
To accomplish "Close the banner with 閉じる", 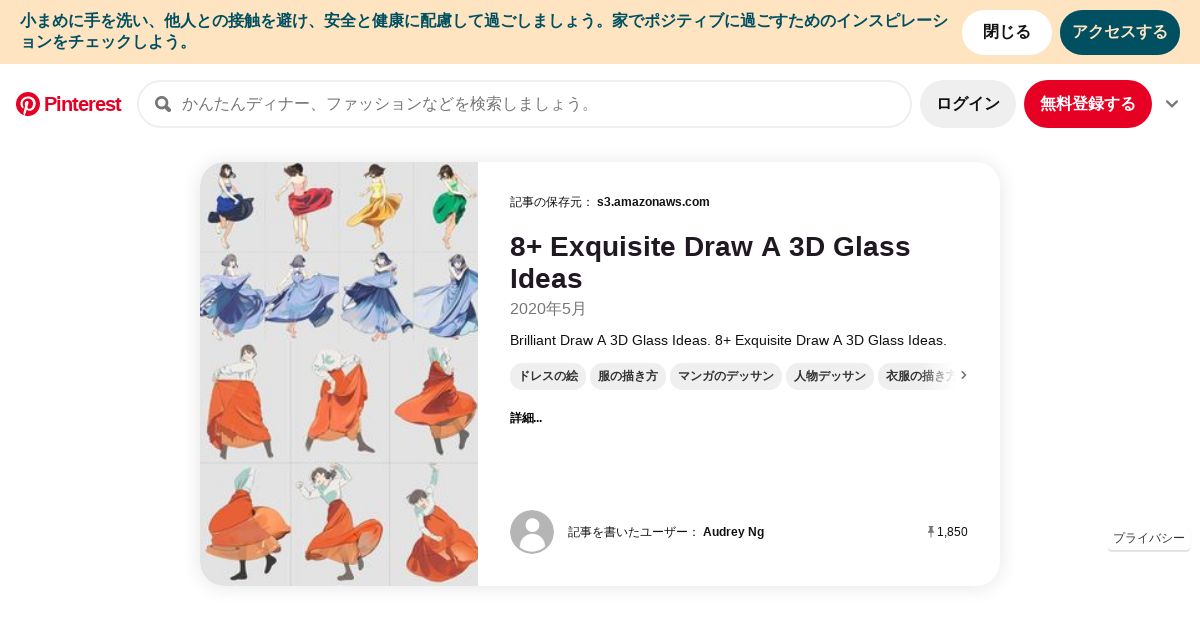I will 1006,32.
